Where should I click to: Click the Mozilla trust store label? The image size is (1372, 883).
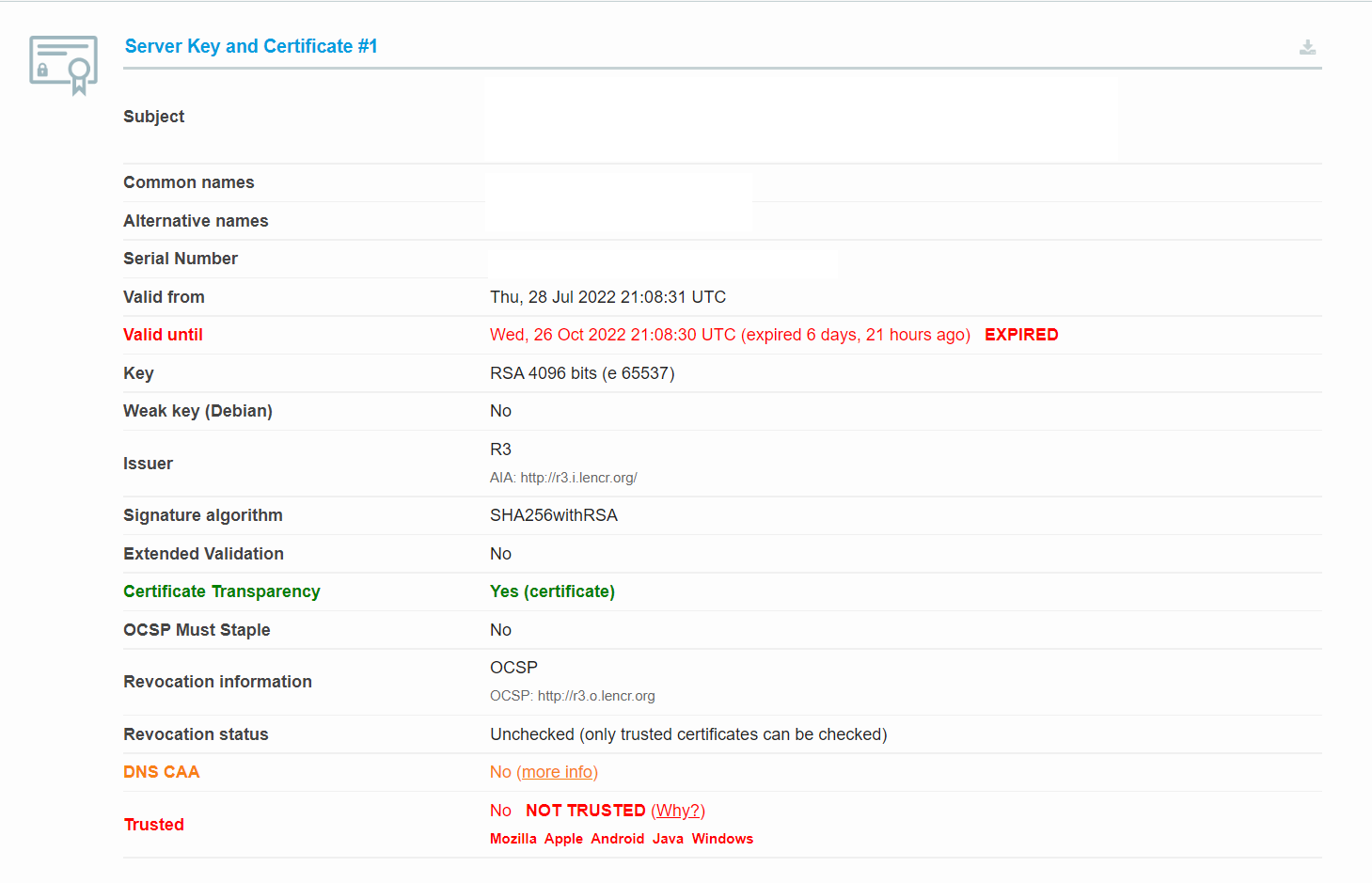(x=513, y=839)
